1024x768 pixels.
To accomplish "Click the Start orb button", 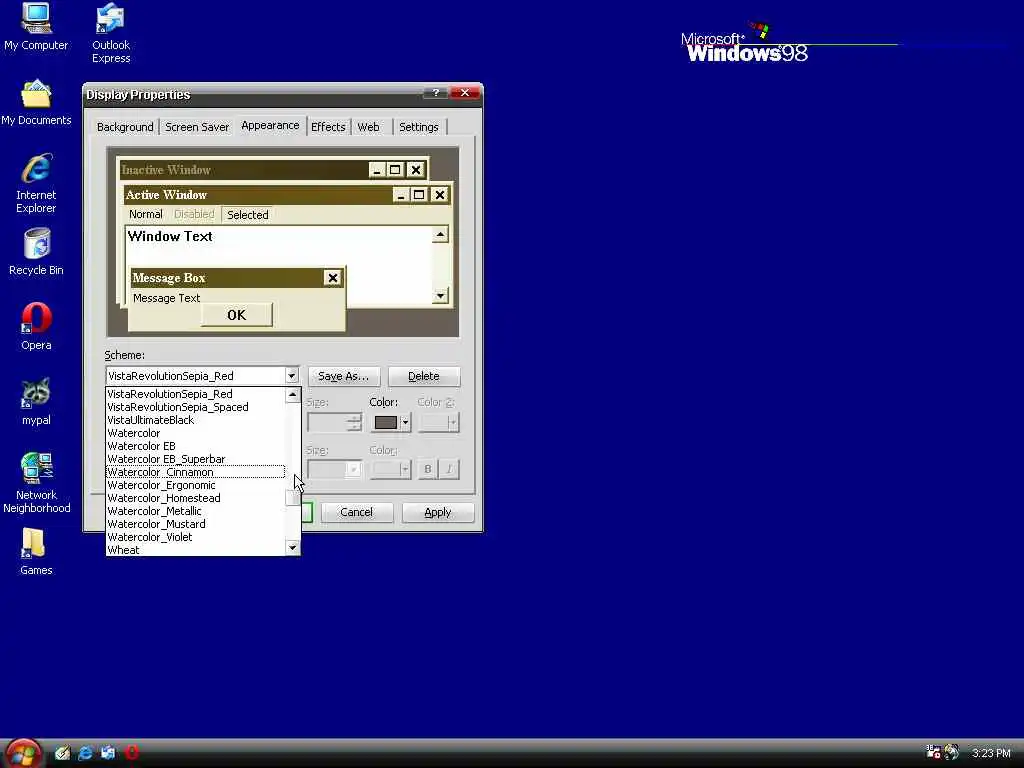I will [x=24, y=753].
